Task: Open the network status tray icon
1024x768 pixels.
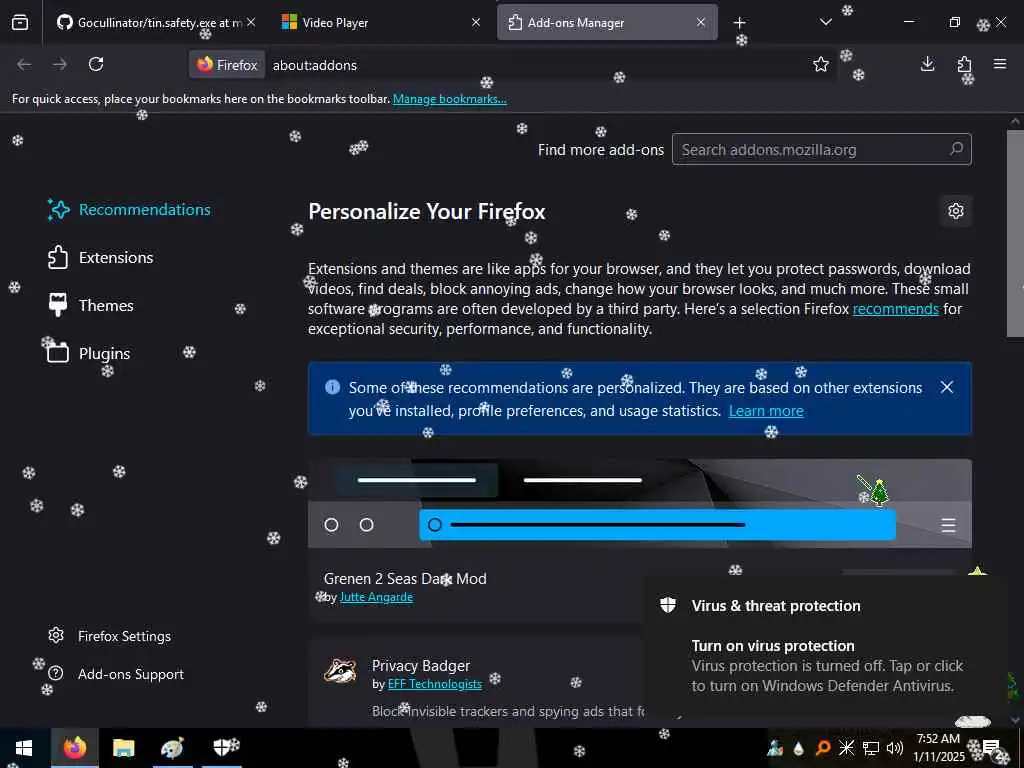Action: [x=871, y=748]
